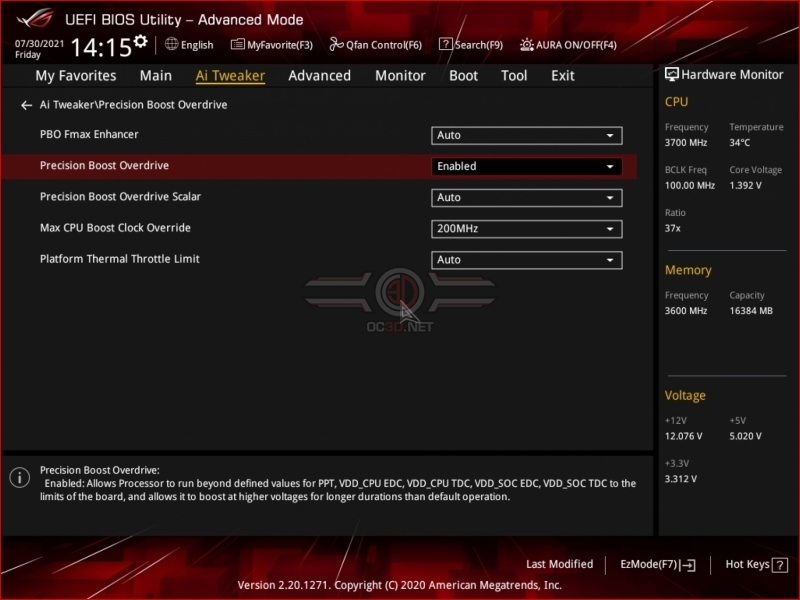The image size is (800, 600).
Task: Click the settings gear beside the clock
Action: pyautogui.click(x=140, y=41)
